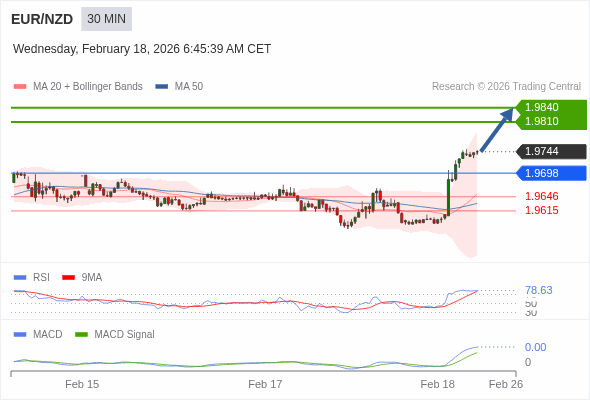Click the date and time line
Image resolution: width=590 pixels, height=400 pixels.
142,49
